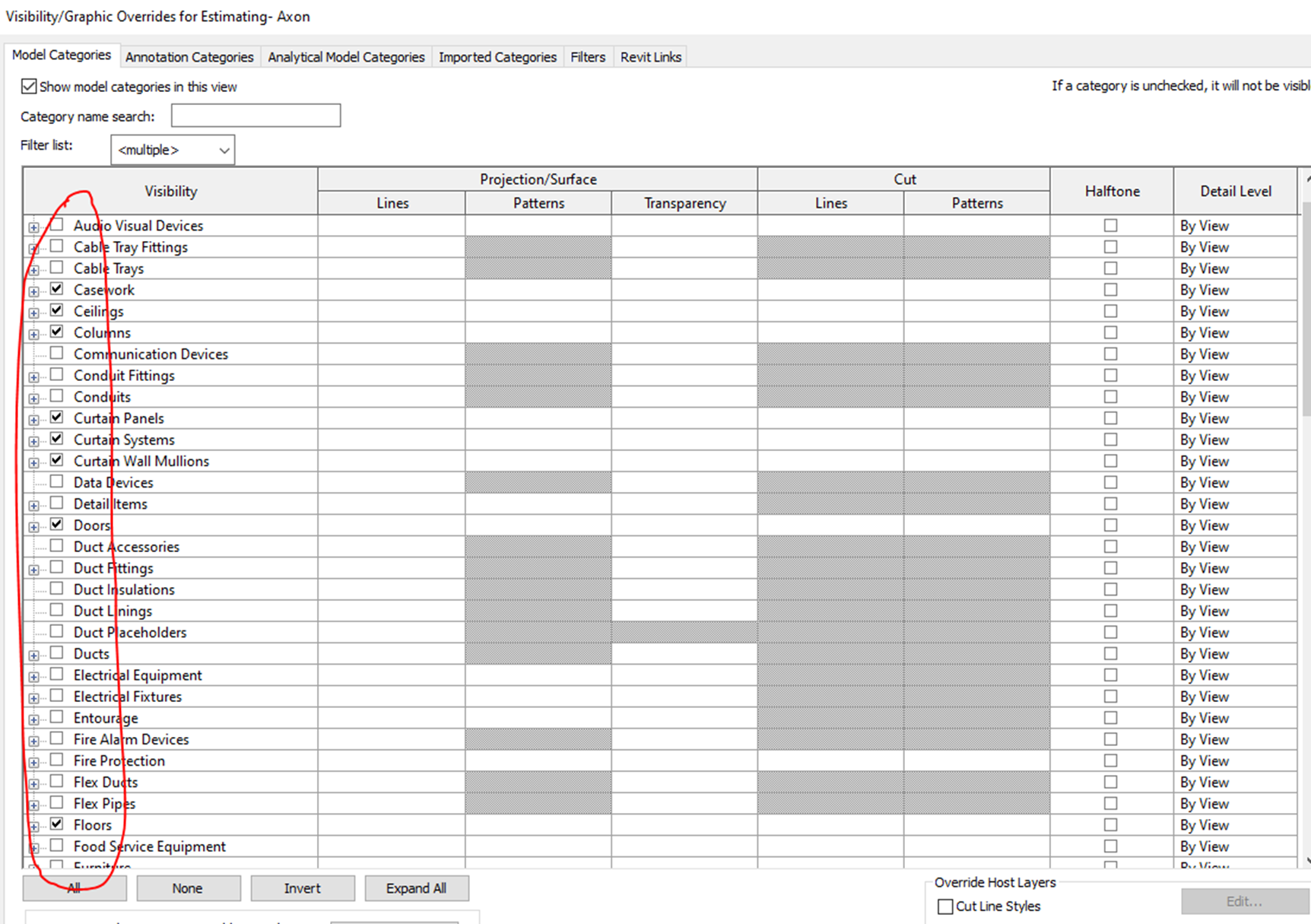Click Detail Level By View for Casework
This screenshot has width=1311, height=924.
(1235, 290)
